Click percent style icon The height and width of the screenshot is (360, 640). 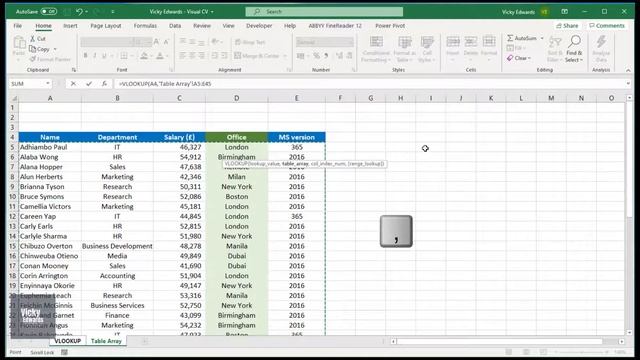(x=316, y=56)
